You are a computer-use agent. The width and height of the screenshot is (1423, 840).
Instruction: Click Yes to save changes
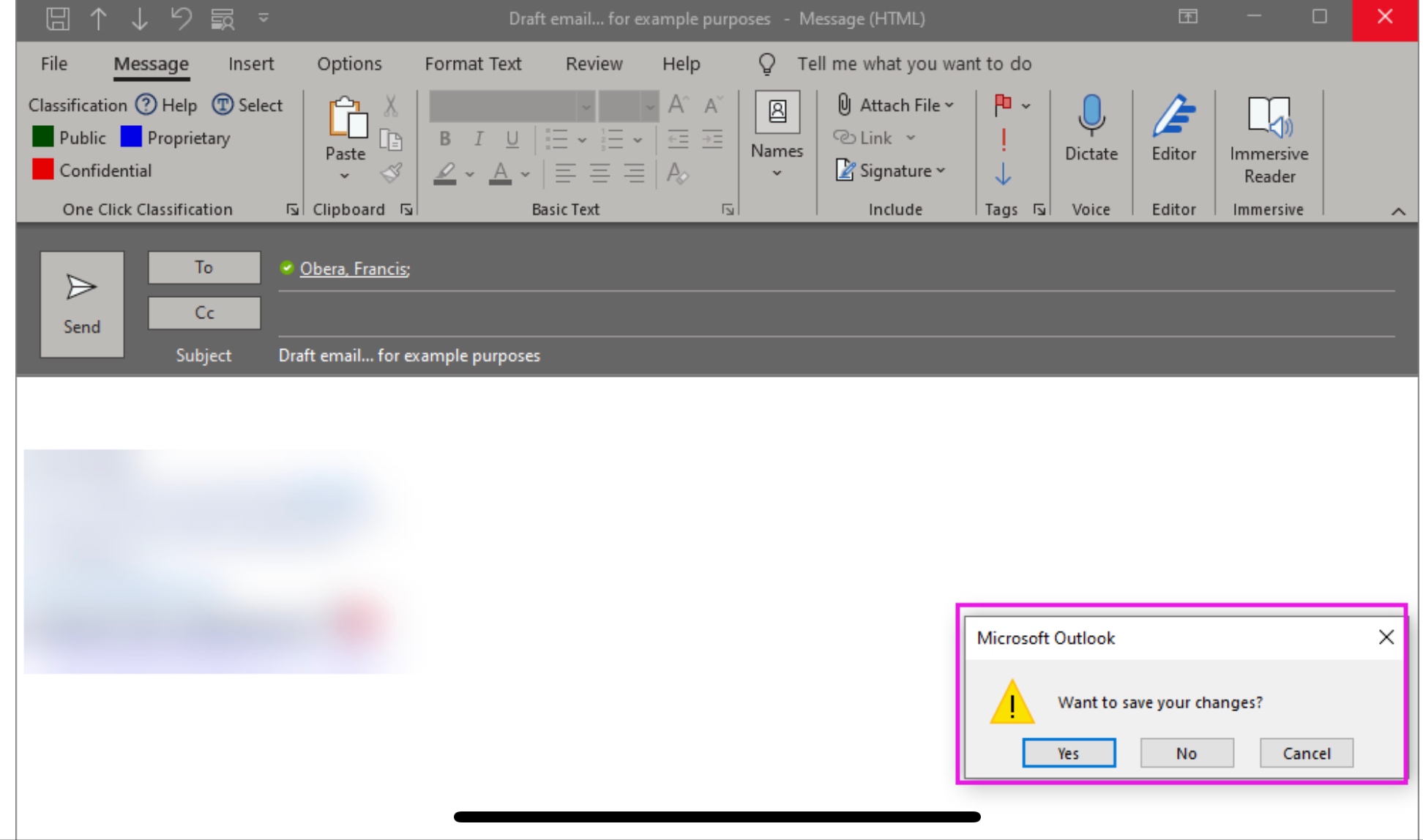coord(1069,753)
